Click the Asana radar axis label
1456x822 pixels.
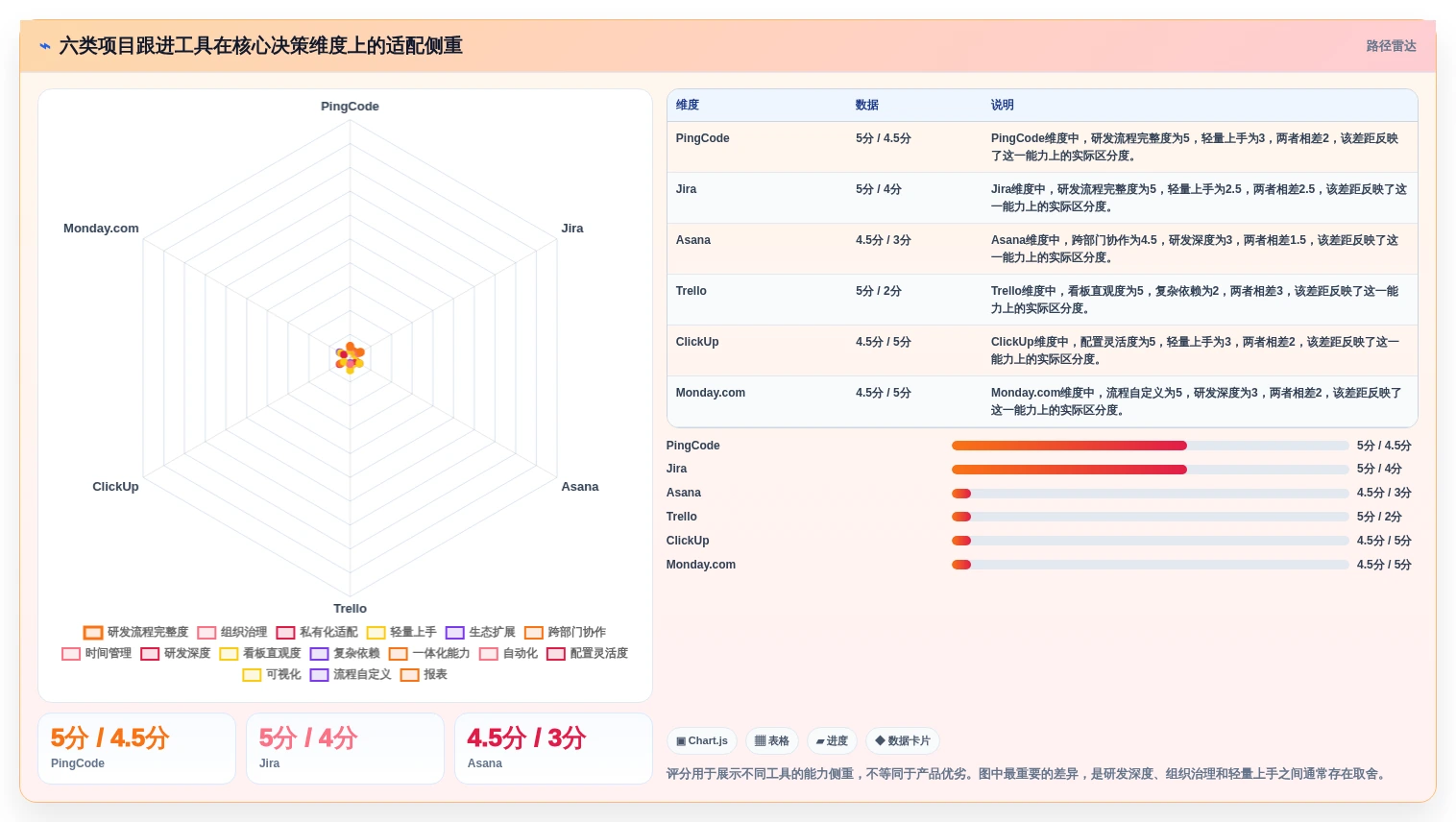tap(580, 487)
